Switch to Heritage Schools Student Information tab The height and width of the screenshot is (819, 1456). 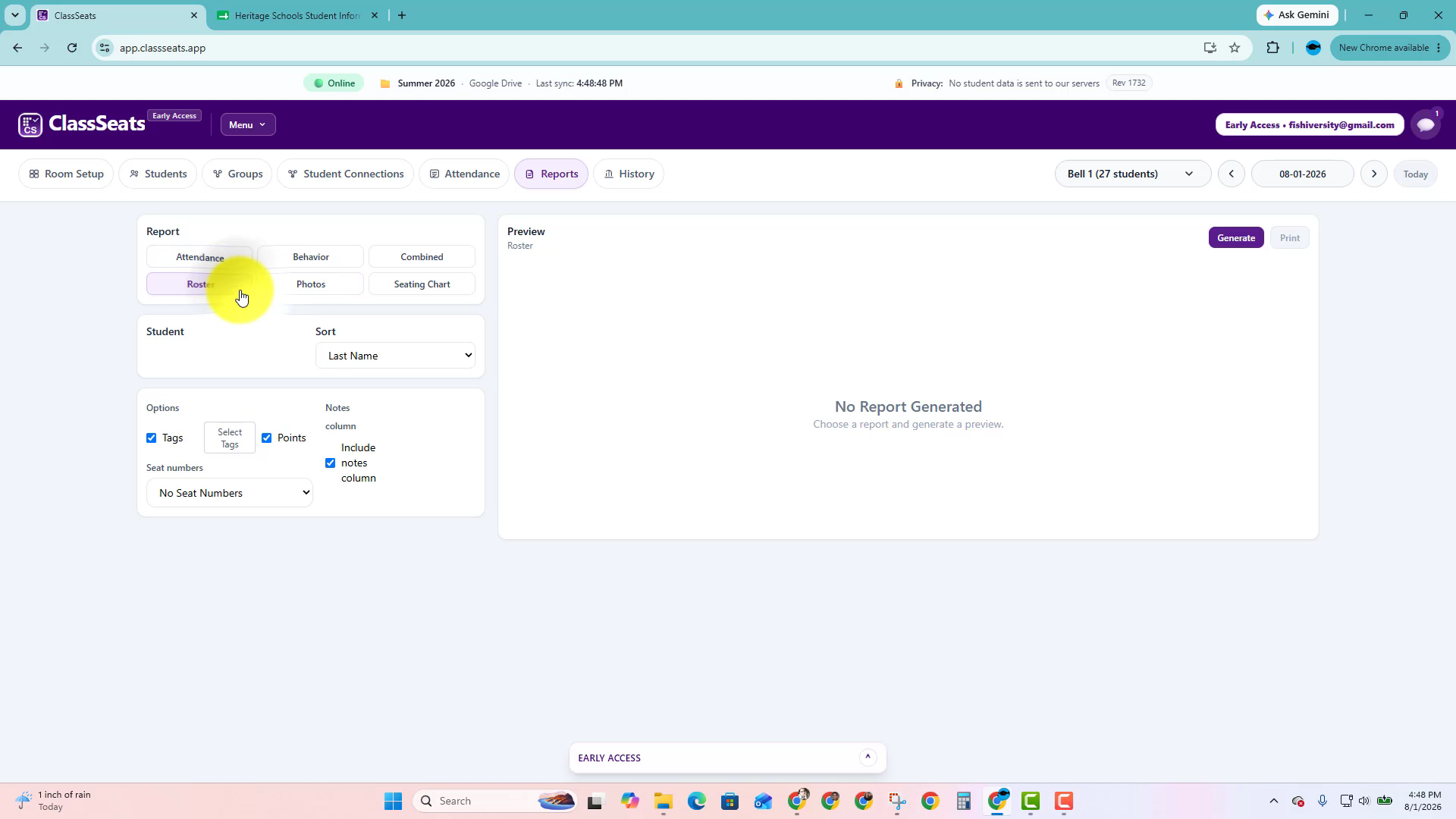coord(297,15)
